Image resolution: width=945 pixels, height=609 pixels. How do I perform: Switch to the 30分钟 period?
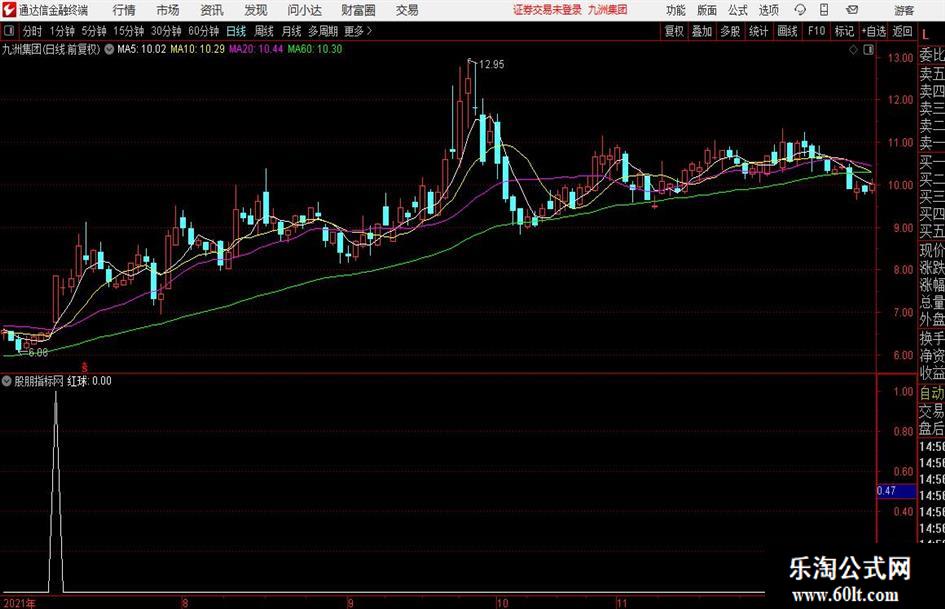click(166, 31)
